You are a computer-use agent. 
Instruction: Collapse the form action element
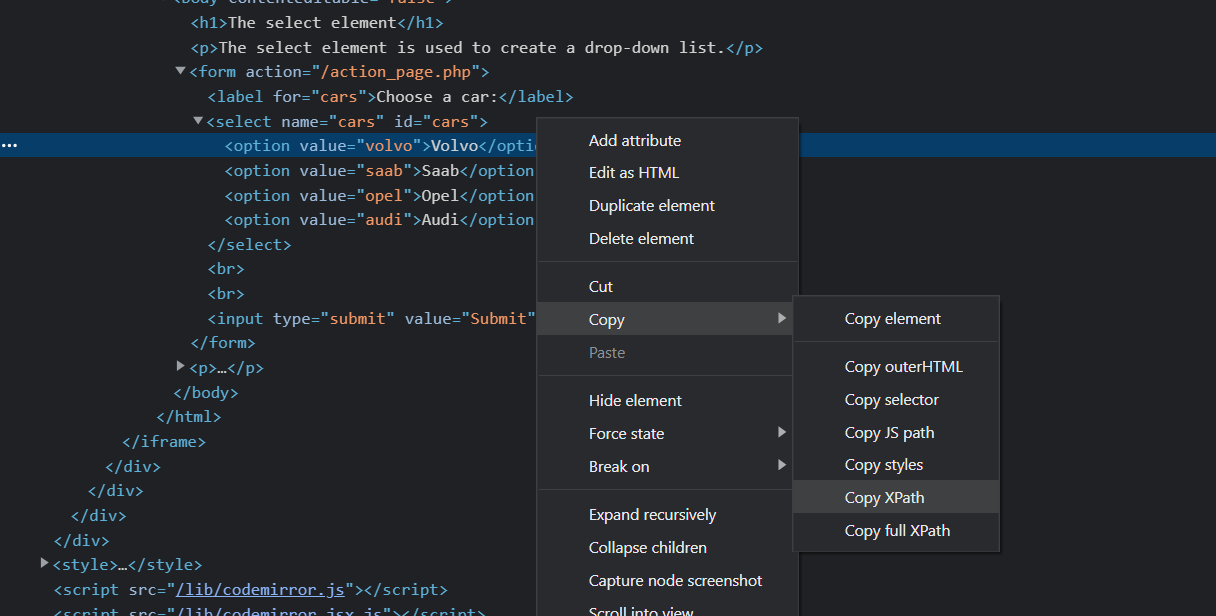point(181,71)
